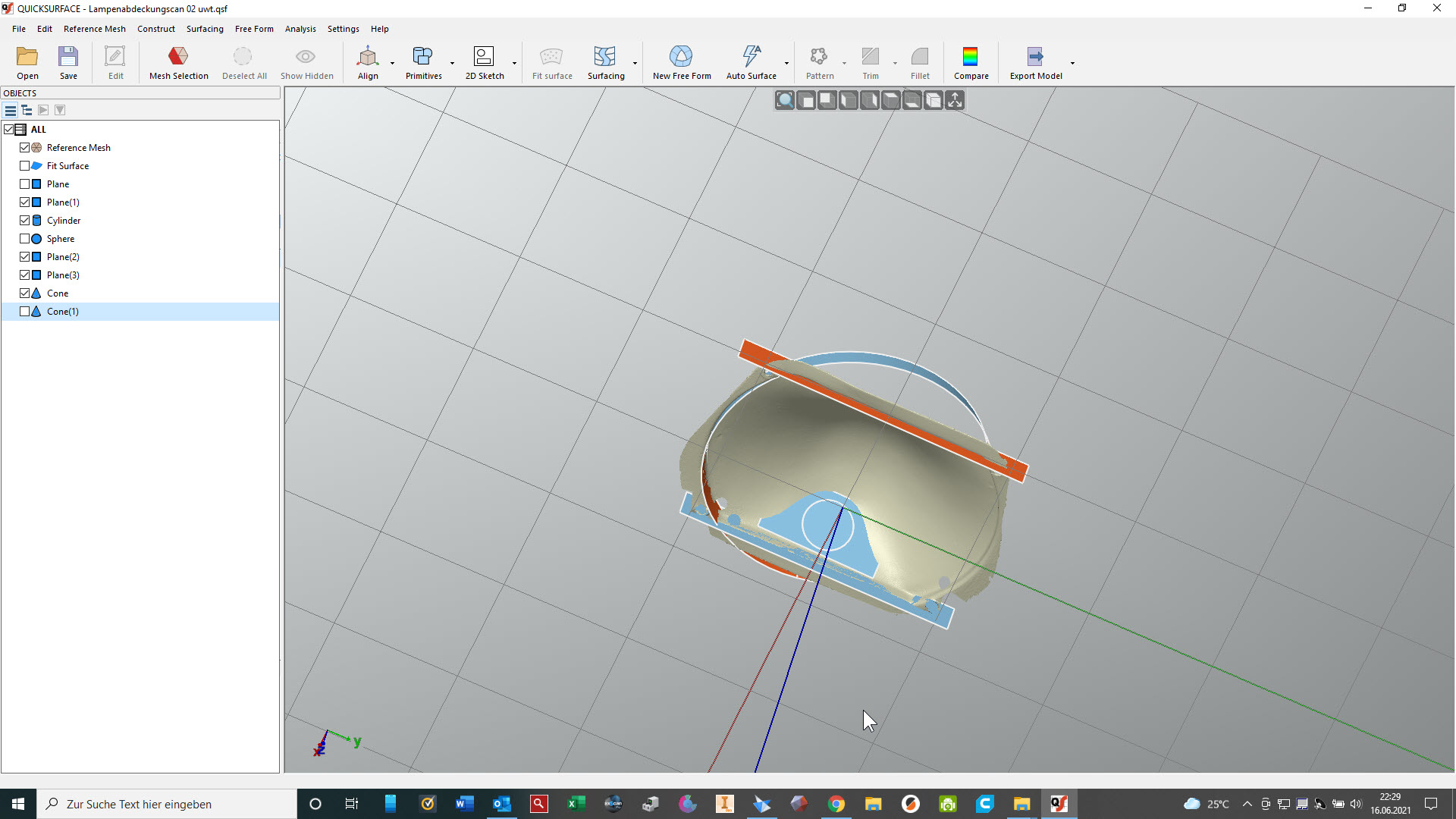Select the Plane(3) object row
1456x819 pixels.
pos(140,275)
